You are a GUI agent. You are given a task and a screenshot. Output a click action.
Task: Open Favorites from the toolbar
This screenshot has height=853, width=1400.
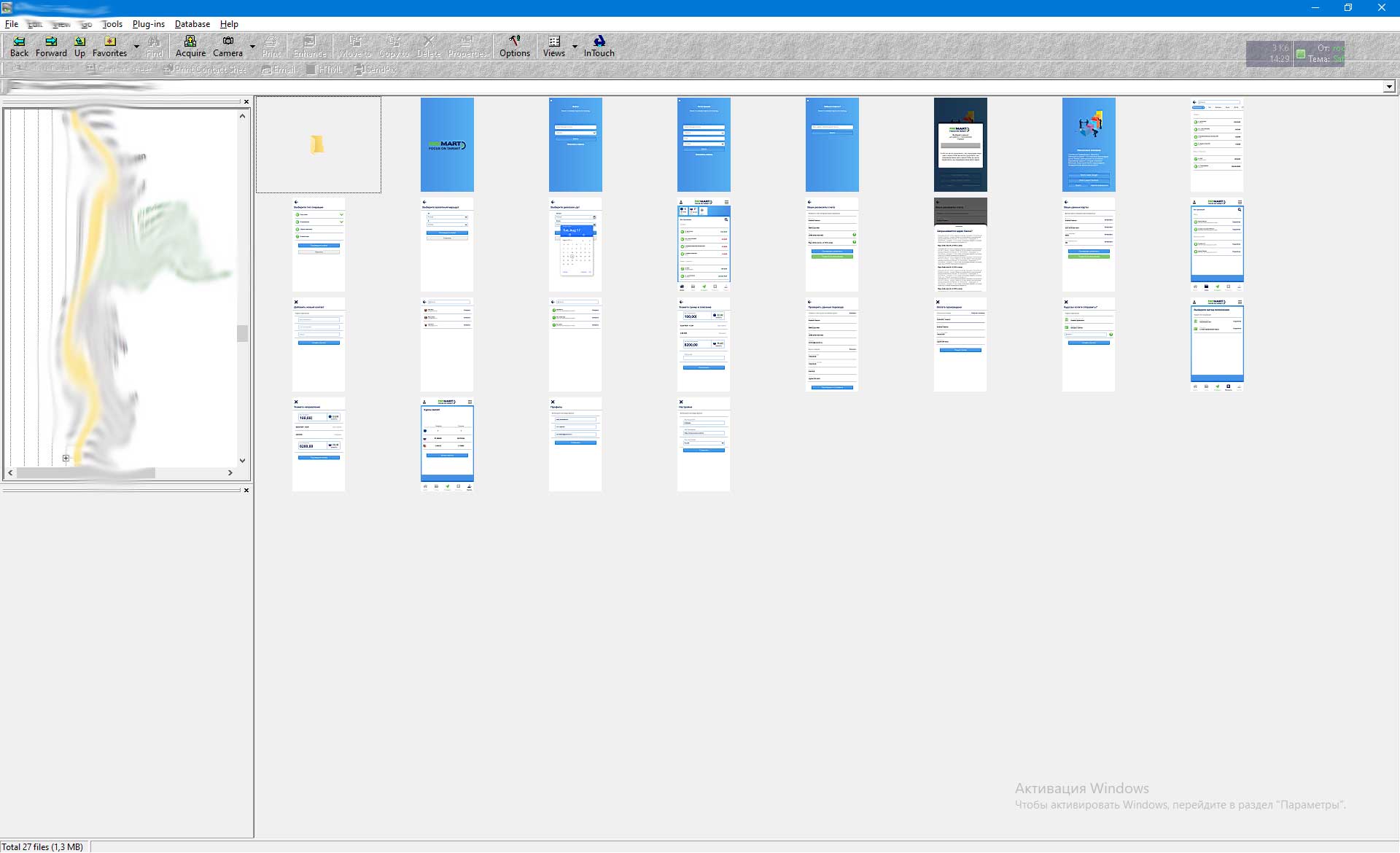click(109, 46)
